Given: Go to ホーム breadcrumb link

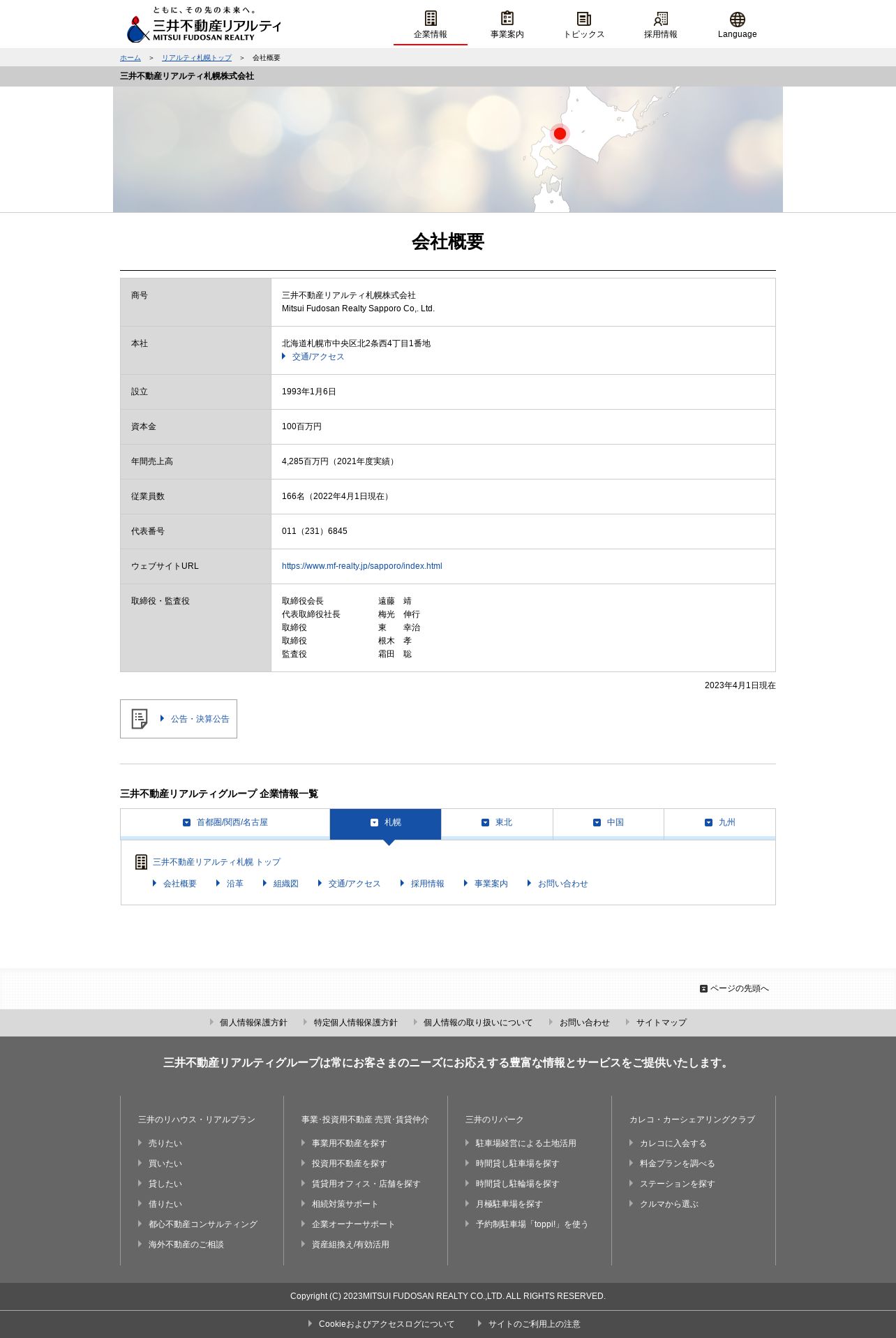Looking at the screenshot, I should click(x=130, y=58).
